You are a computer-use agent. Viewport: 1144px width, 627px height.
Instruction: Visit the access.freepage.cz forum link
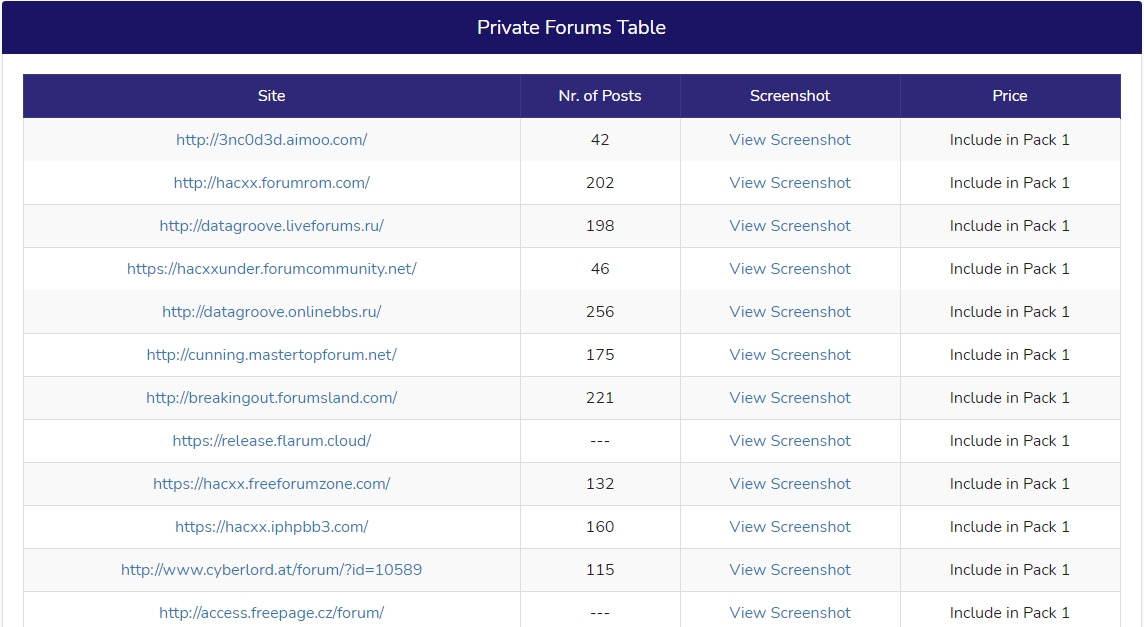(x=271, y=613)
